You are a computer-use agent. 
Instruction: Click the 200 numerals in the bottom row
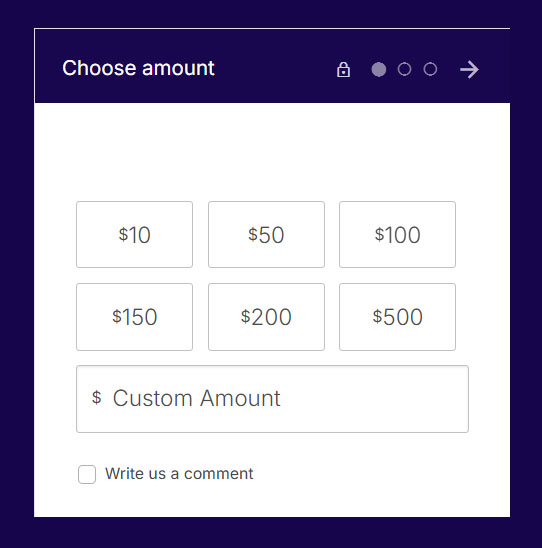(271, 317)
